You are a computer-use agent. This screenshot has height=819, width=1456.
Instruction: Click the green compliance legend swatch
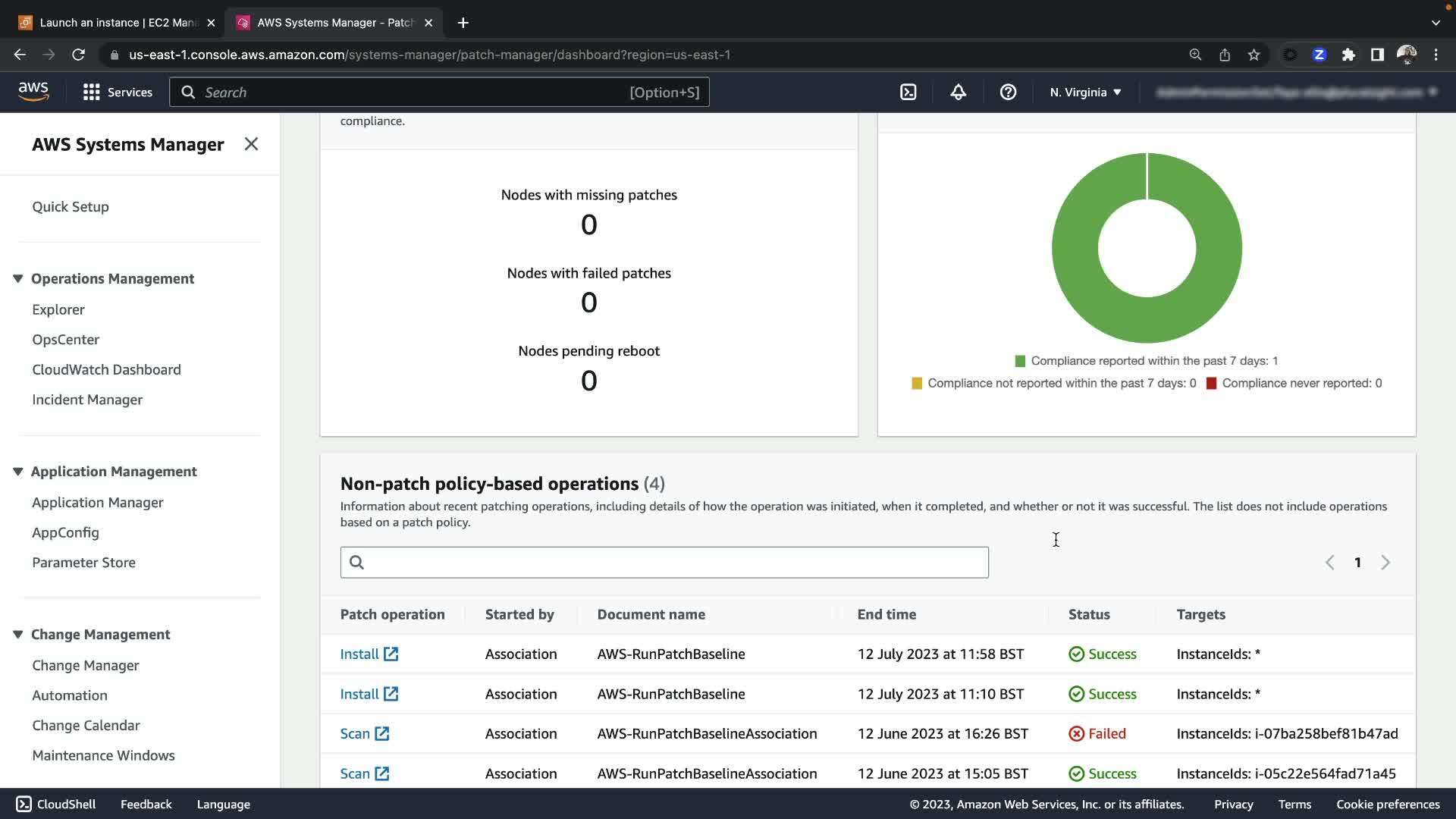1020,361
